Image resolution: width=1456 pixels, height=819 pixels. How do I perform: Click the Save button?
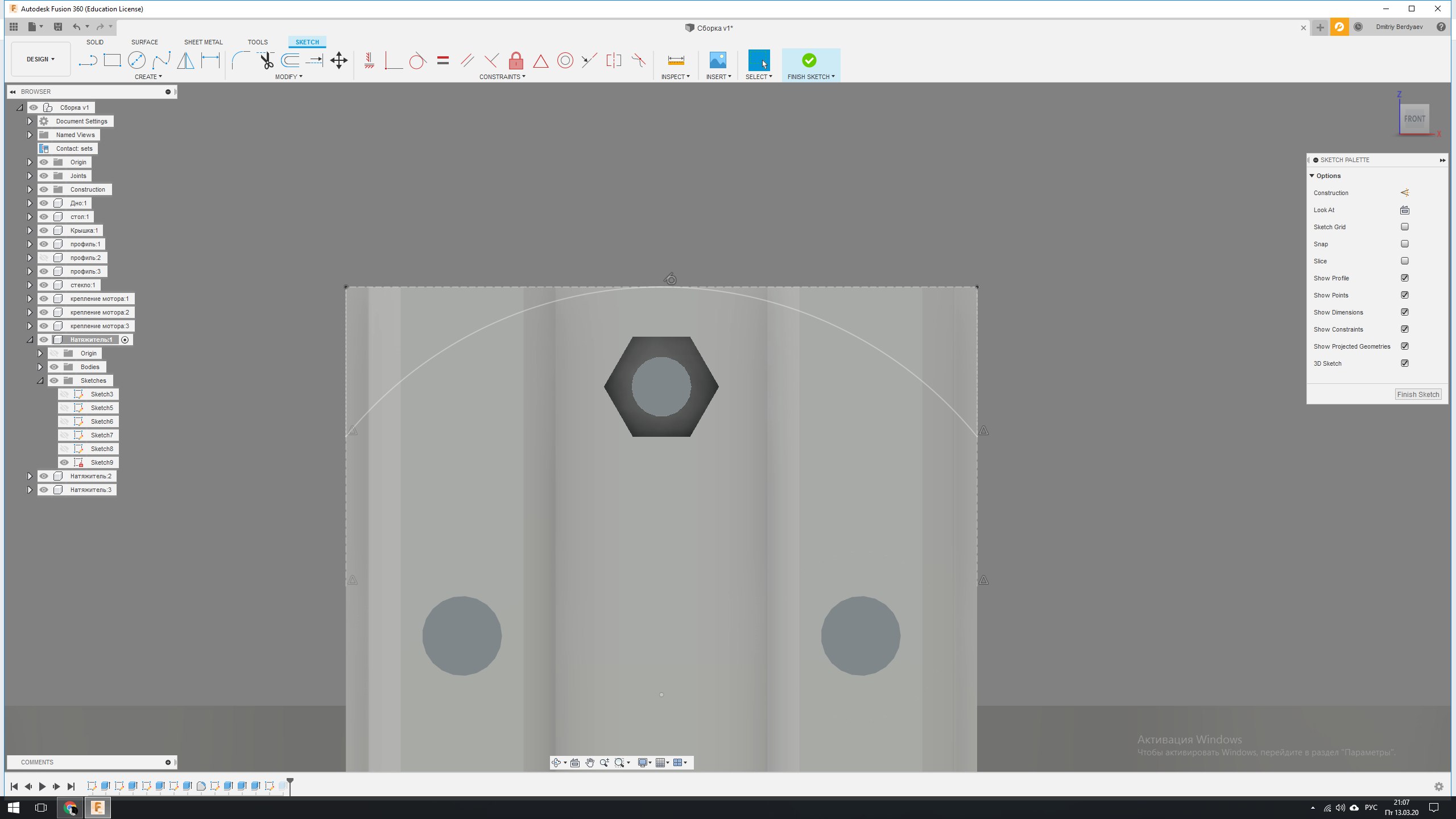(x=57, y=27)
